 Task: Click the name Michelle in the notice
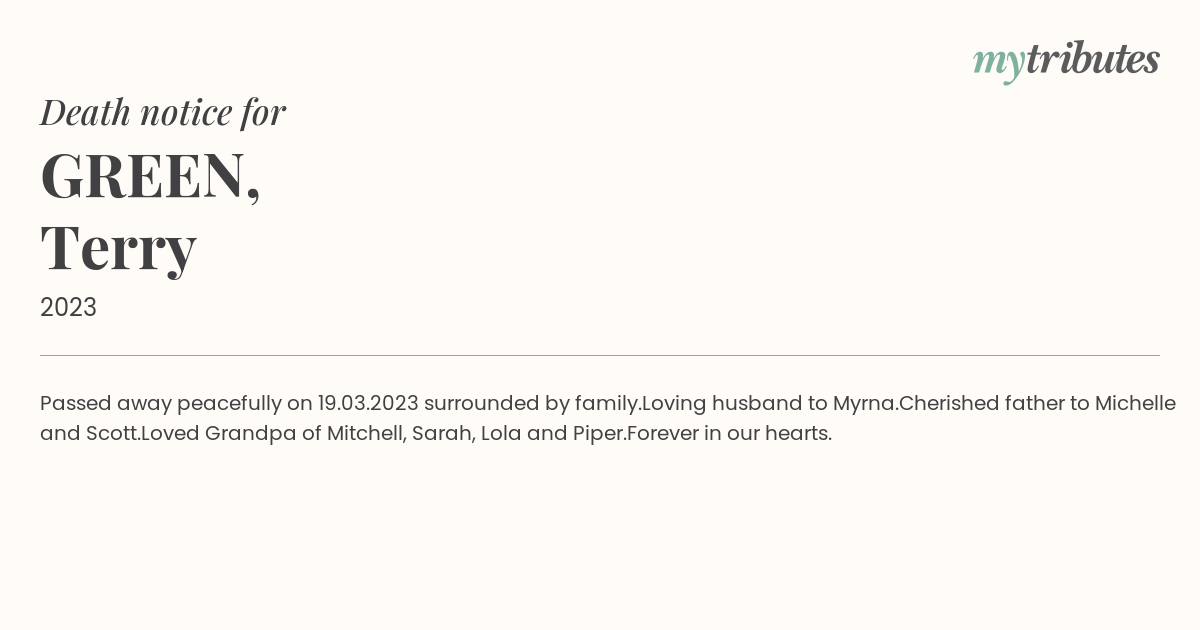[x=1135, y=403]
